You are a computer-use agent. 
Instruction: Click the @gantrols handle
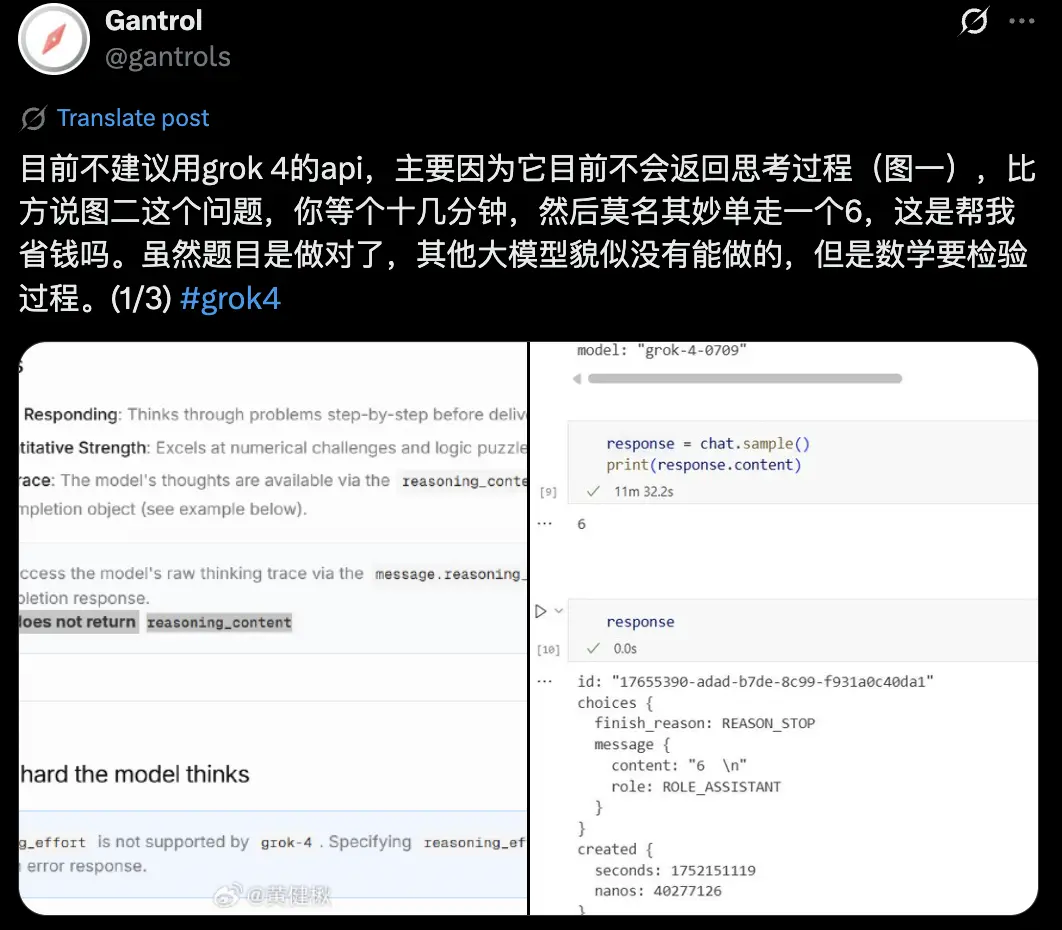tap(168, 58)
